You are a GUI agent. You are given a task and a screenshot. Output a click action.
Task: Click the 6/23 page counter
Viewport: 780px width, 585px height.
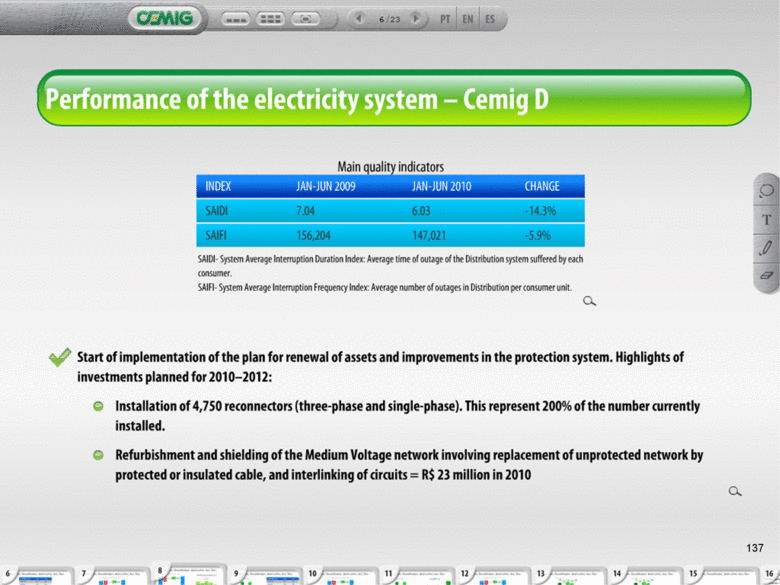(x=390, y=19)
